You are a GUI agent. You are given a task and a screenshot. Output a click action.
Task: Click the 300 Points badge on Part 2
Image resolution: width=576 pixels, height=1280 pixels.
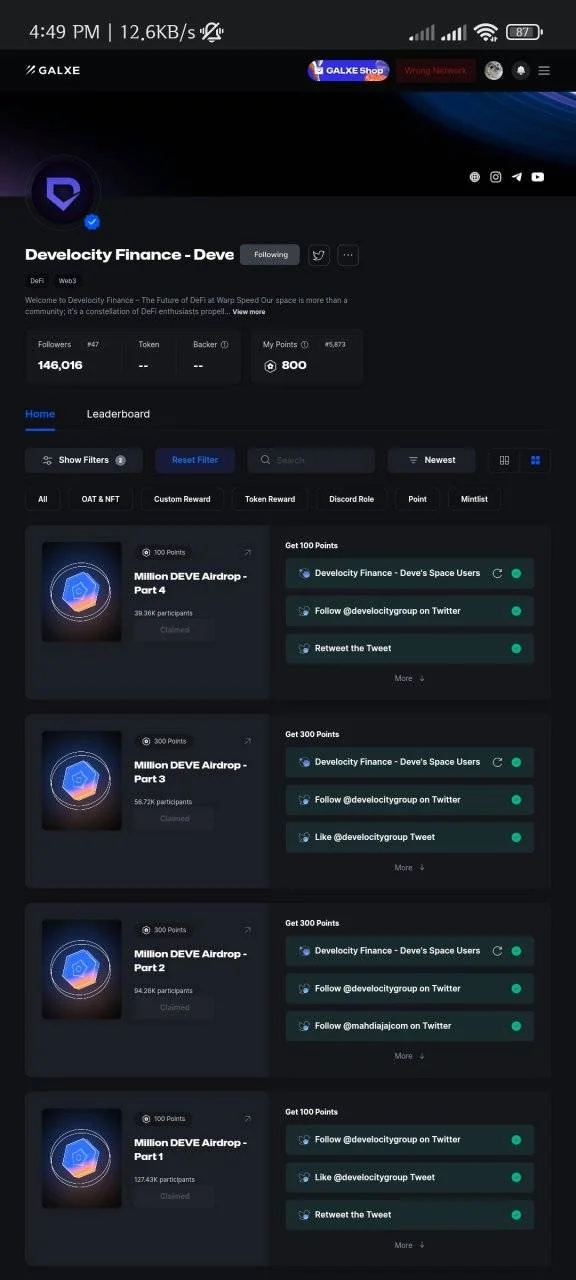point(164,930)
